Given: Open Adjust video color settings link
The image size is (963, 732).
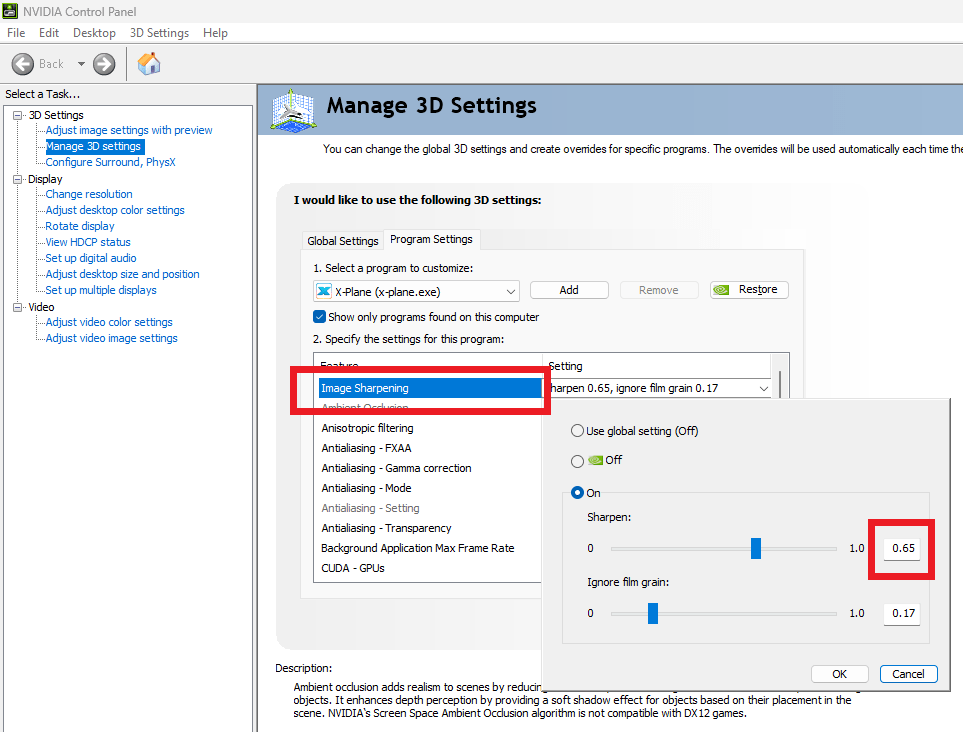Looking at the screenshot, I should [x=109, y=322].
